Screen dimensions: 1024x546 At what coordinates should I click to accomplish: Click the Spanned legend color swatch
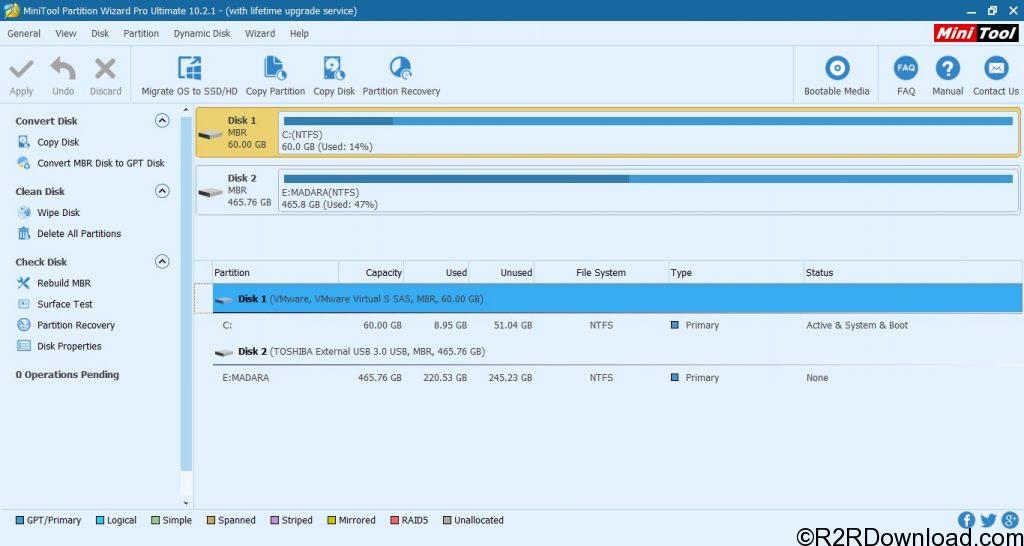point(211,521)
